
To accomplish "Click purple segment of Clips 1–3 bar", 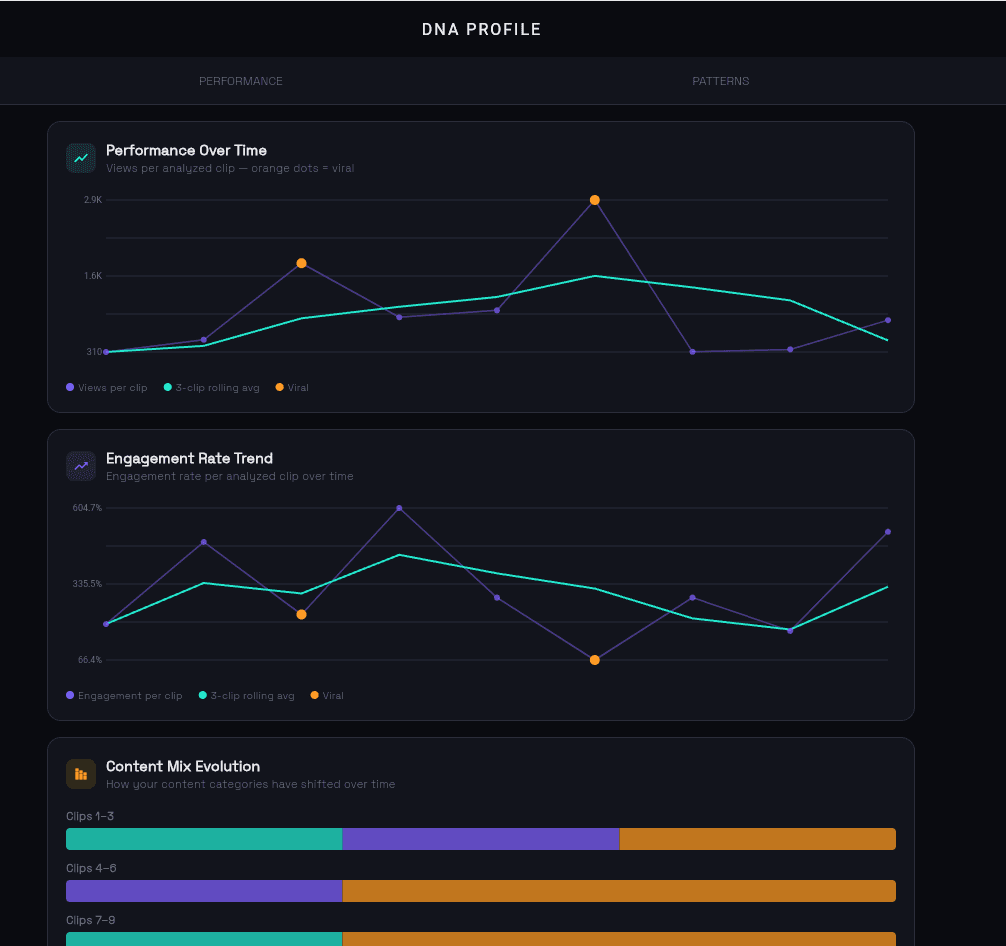I will coord(481,839).
